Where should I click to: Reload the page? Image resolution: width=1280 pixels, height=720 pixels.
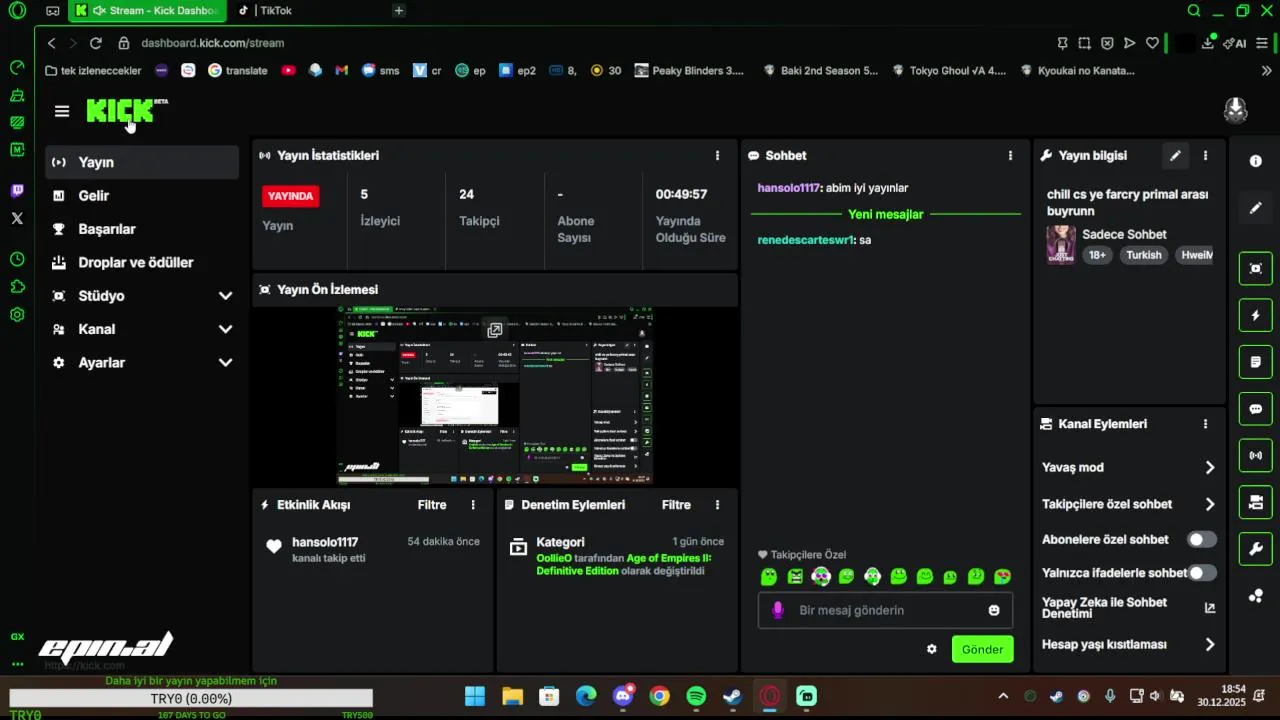pos(96,43)
